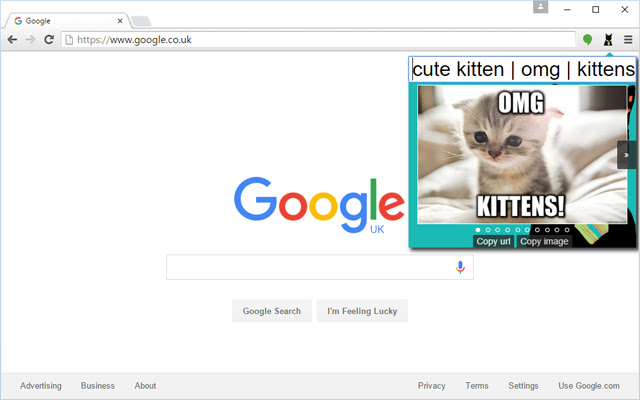
Task: Click the address bar showing www.google.co.uk
Action: click(318, 40)
